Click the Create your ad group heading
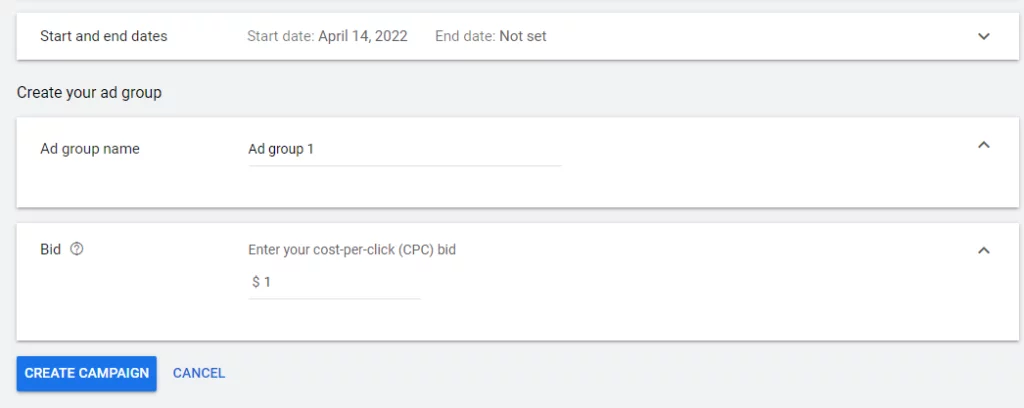1024x408 pixels. point(89,93)
